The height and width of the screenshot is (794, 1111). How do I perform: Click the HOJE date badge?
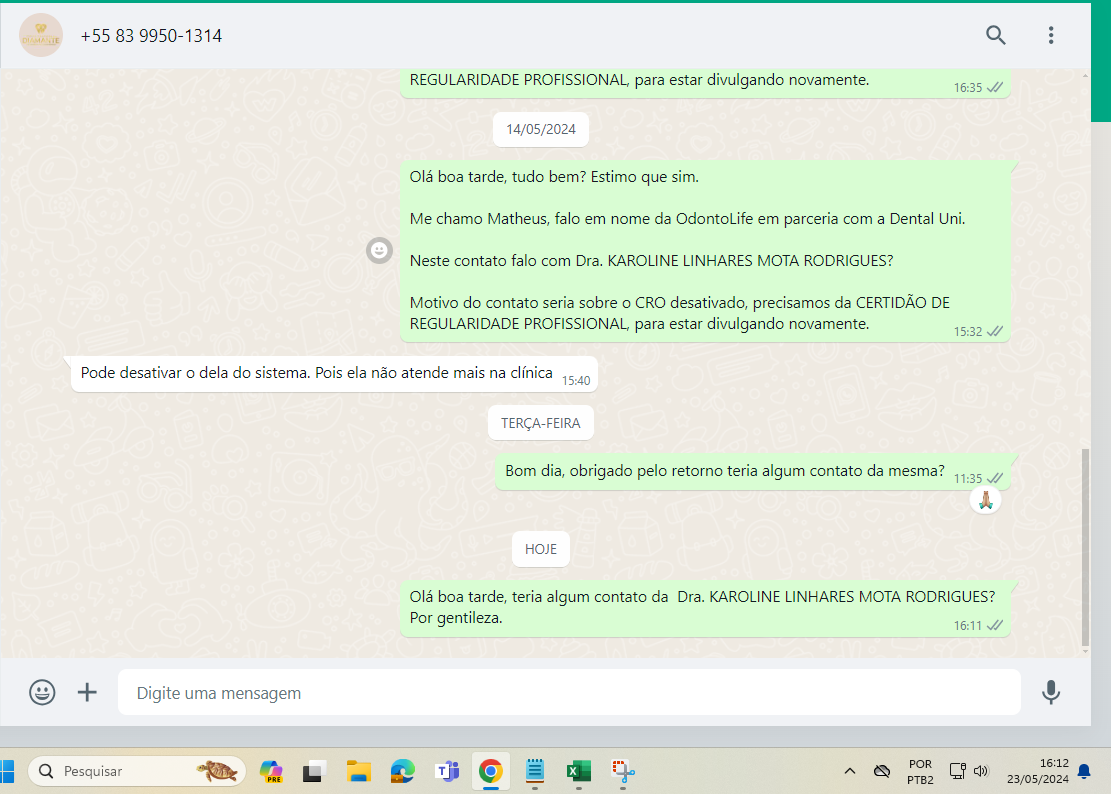click(x=541, y=549)
